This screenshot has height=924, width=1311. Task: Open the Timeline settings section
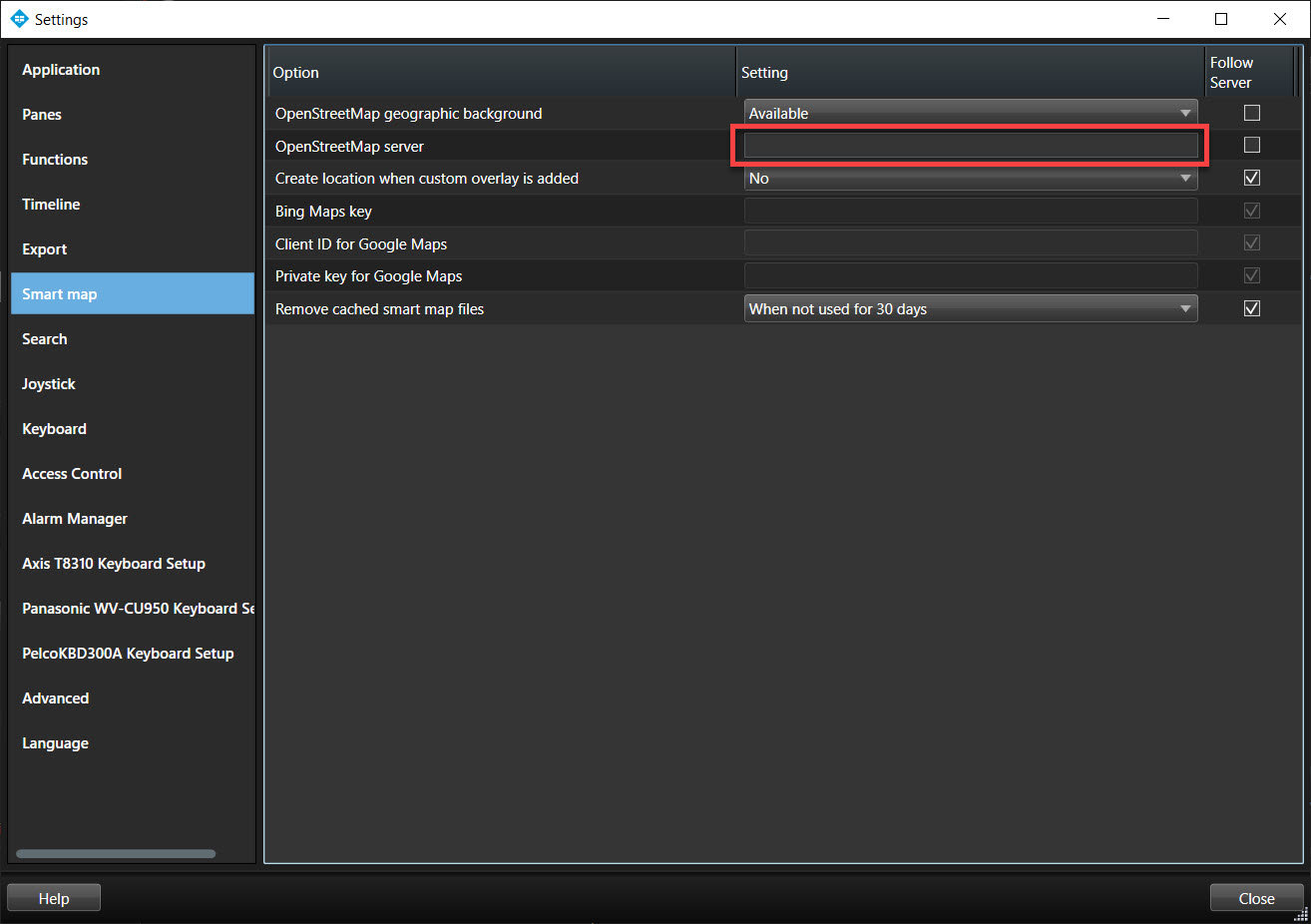(x=51, y=205)
